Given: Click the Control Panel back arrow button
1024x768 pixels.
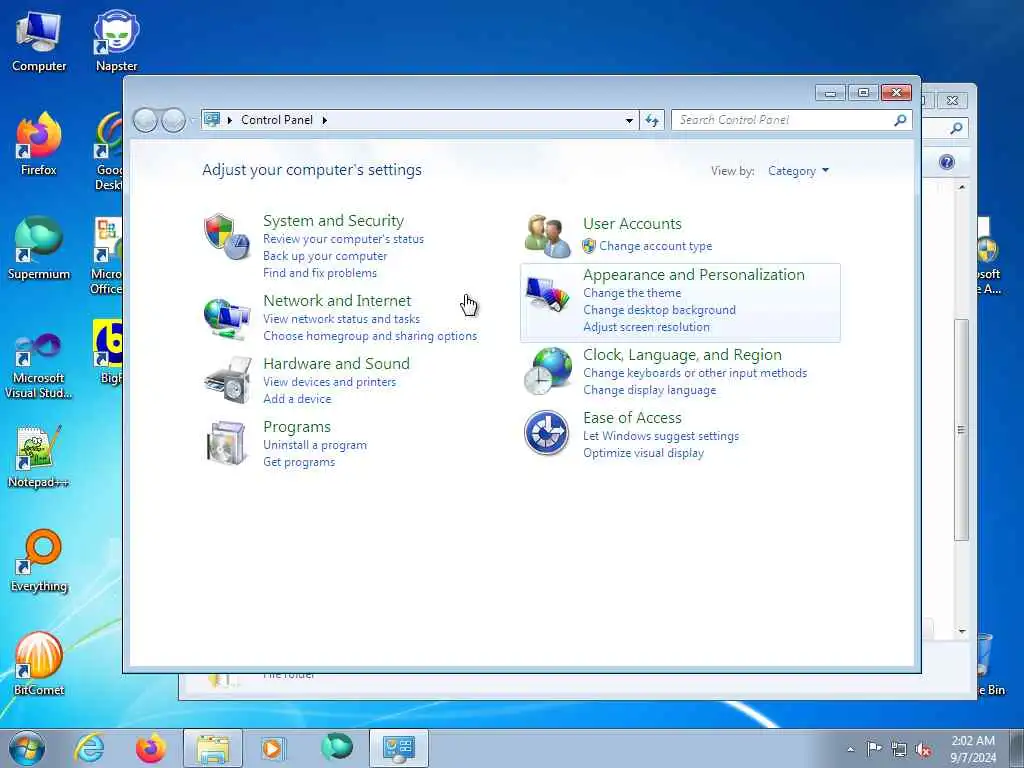Looking at the screenshot, I should pos(145,120).
